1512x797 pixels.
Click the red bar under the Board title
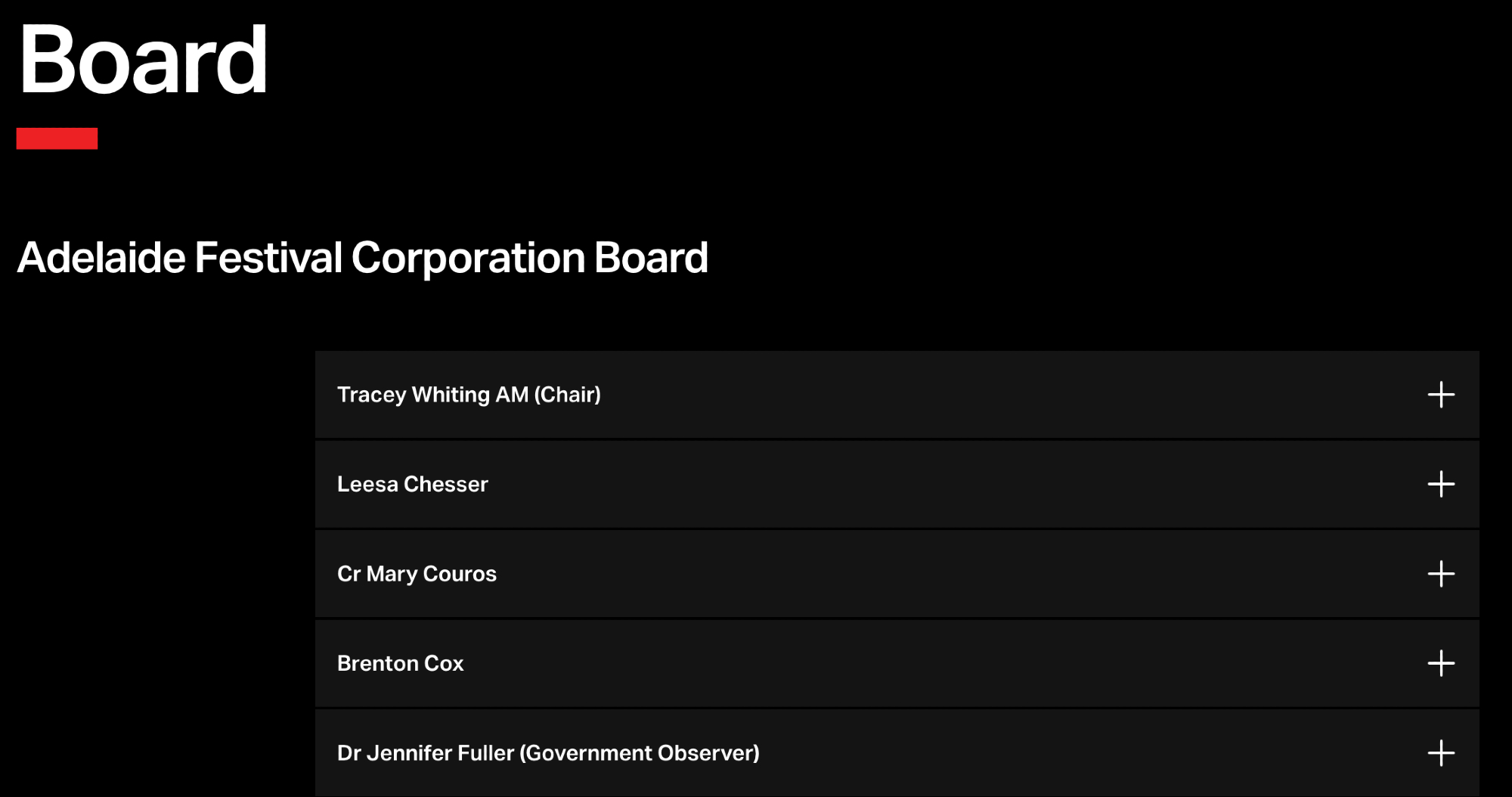[x=57, y=138]
